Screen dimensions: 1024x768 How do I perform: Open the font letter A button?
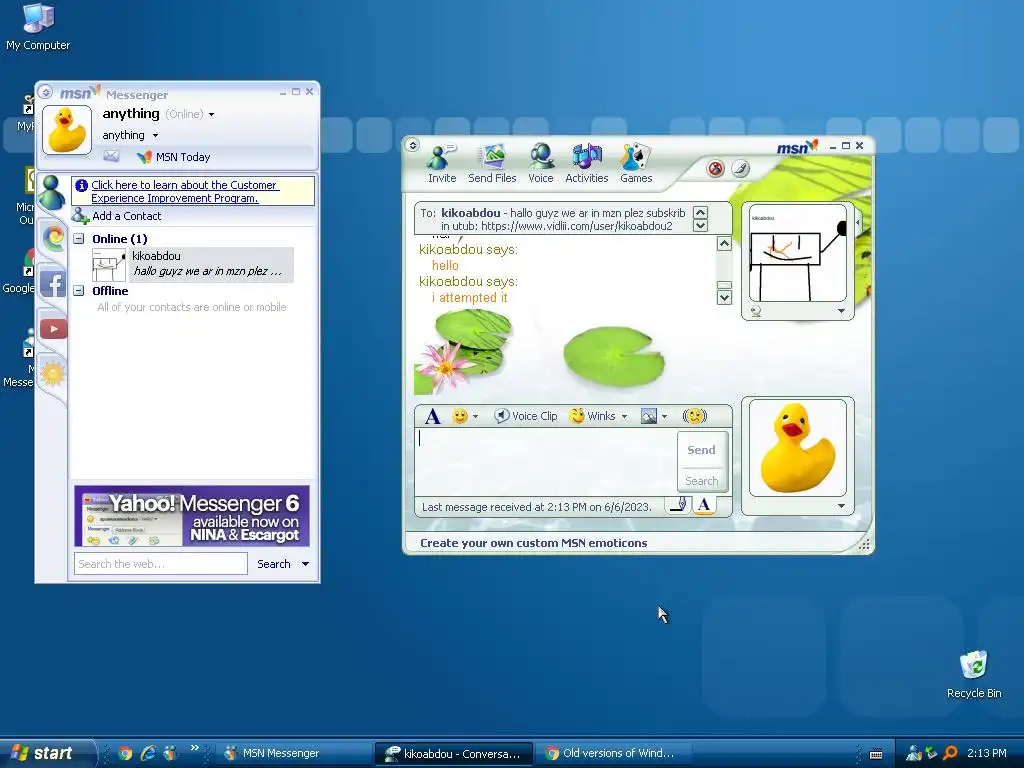click(x=432, y=416)
